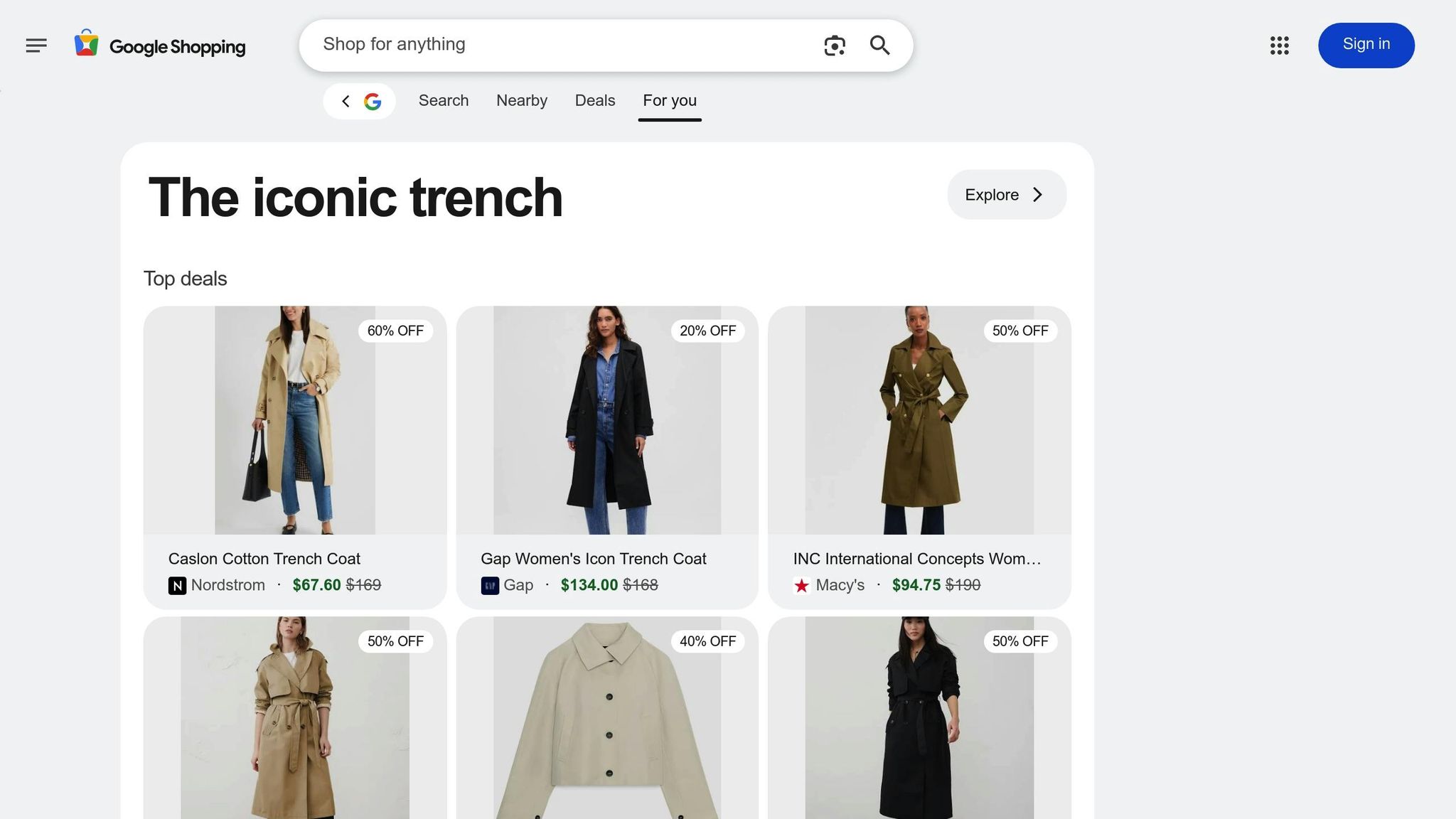Click the struck-through $190 price
This screenshot has width=1456, height=819.
pyautogui.click(x=963, y=585)
